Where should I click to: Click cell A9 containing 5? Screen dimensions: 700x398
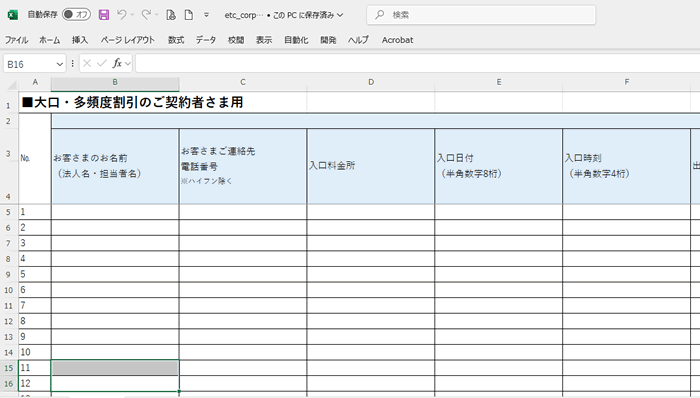pos(35,274)
